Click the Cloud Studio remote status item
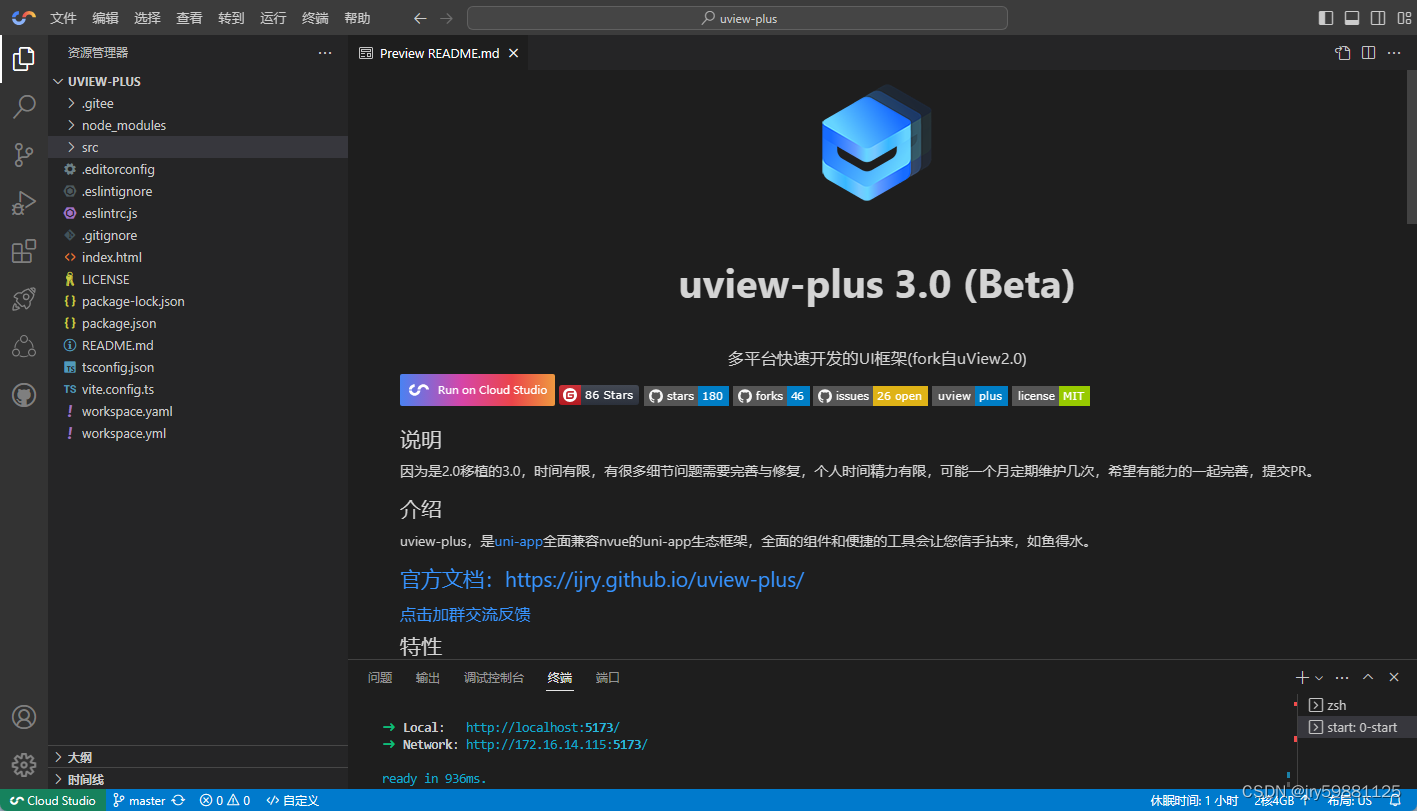This screenshot has height=811, width=1417. pyautogui.click(x=52, y=800)
